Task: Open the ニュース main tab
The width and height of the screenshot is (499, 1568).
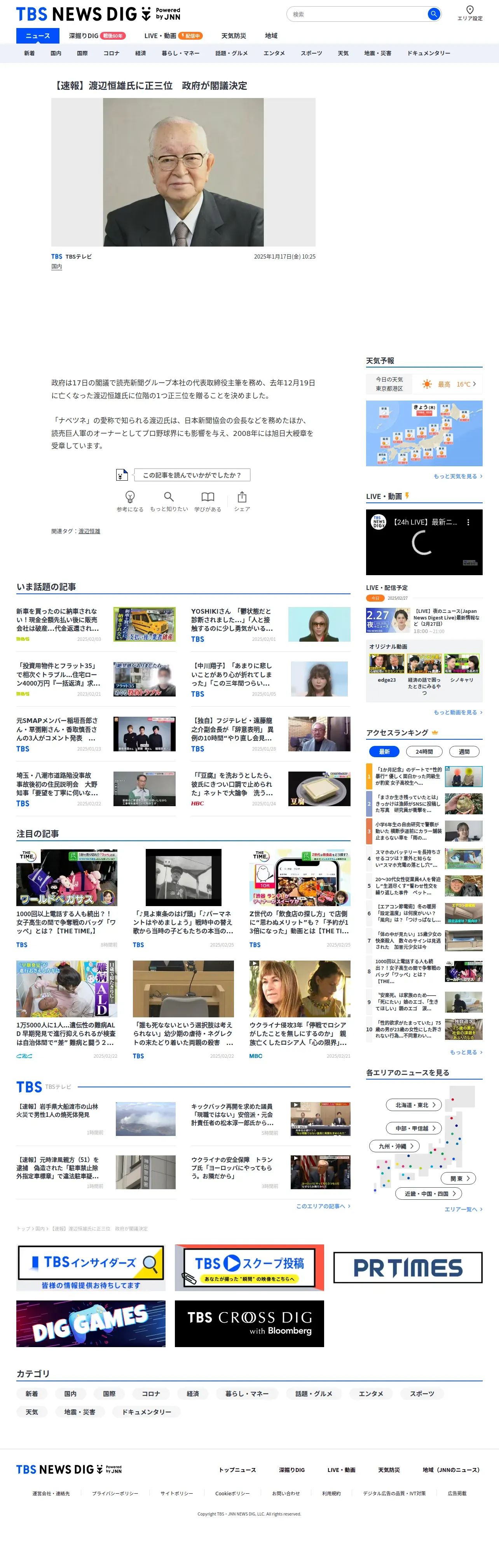Action: (38, 35)
